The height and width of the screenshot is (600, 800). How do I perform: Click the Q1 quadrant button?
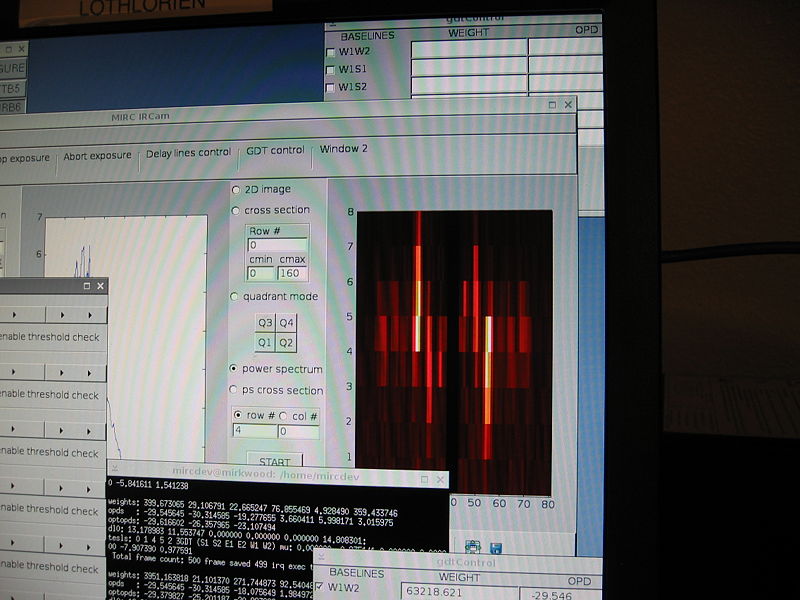pyautogui.click(x=265, y=342)
